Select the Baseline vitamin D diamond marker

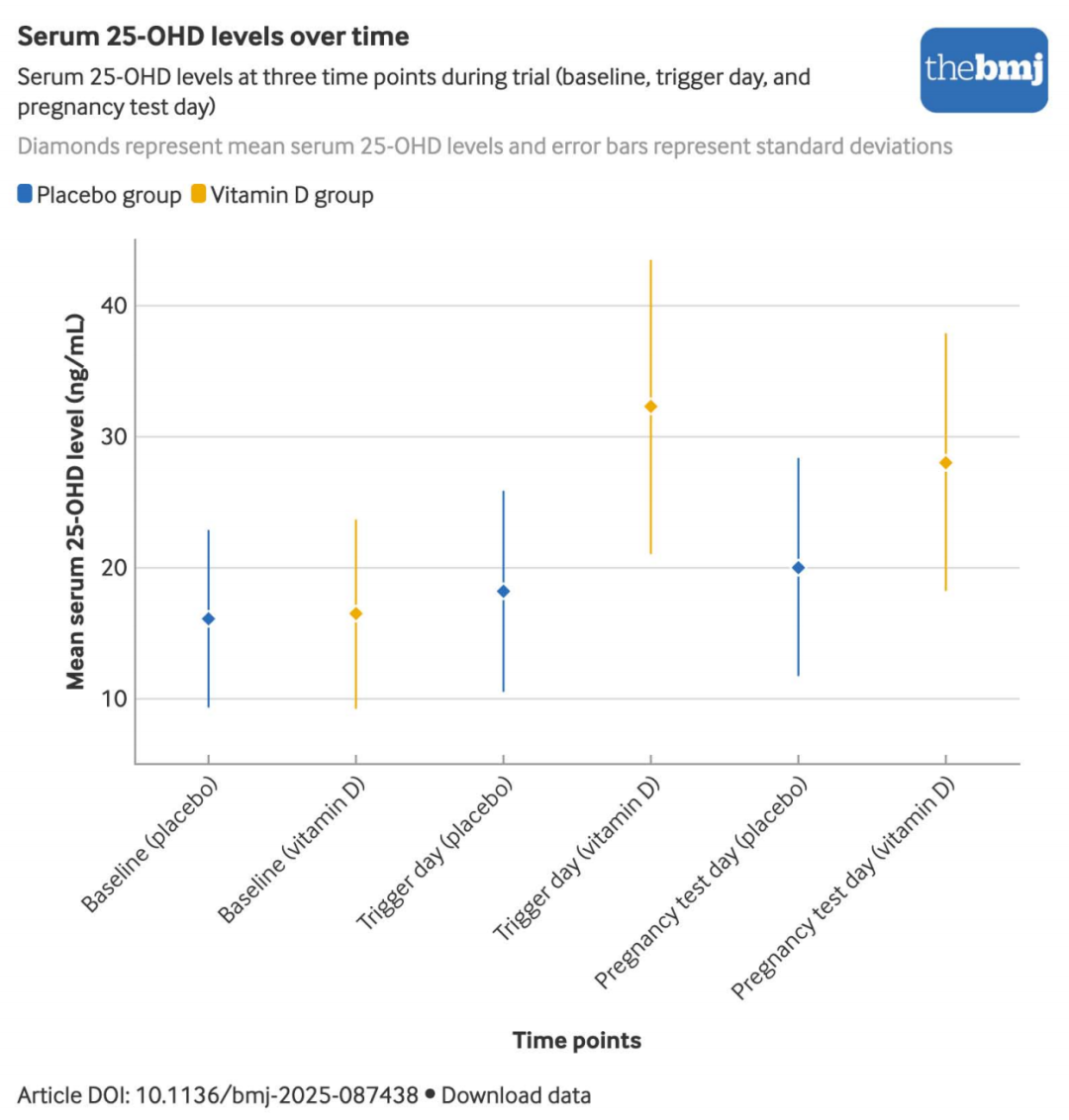[355, 613]
